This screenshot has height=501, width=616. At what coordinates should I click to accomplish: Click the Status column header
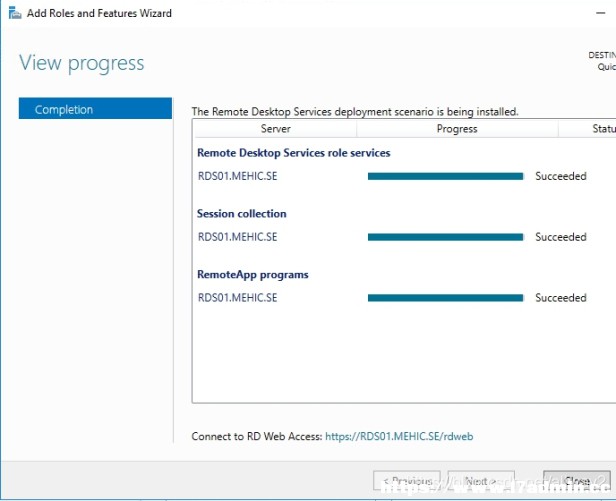[587, 129]
